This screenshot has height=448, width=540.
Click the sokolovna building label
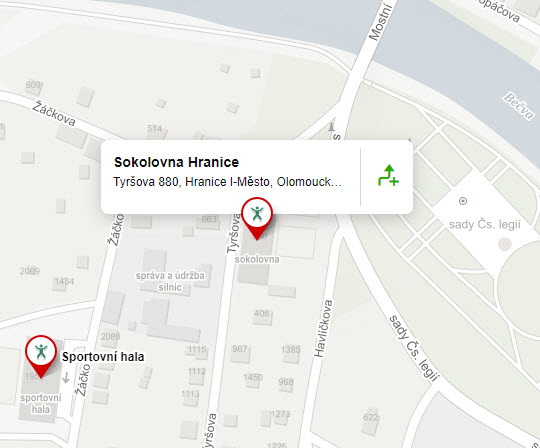click(257, 259)
